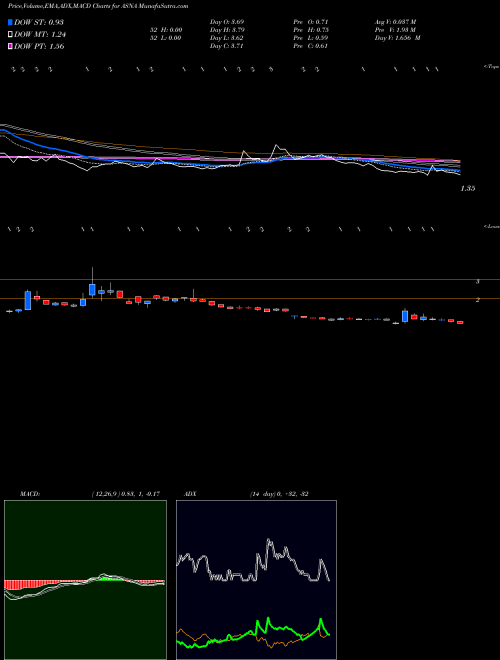Click the 'Day H: 3.79' value
The height and width of the screenshot is (660, 500).
[x=227, y=30]
